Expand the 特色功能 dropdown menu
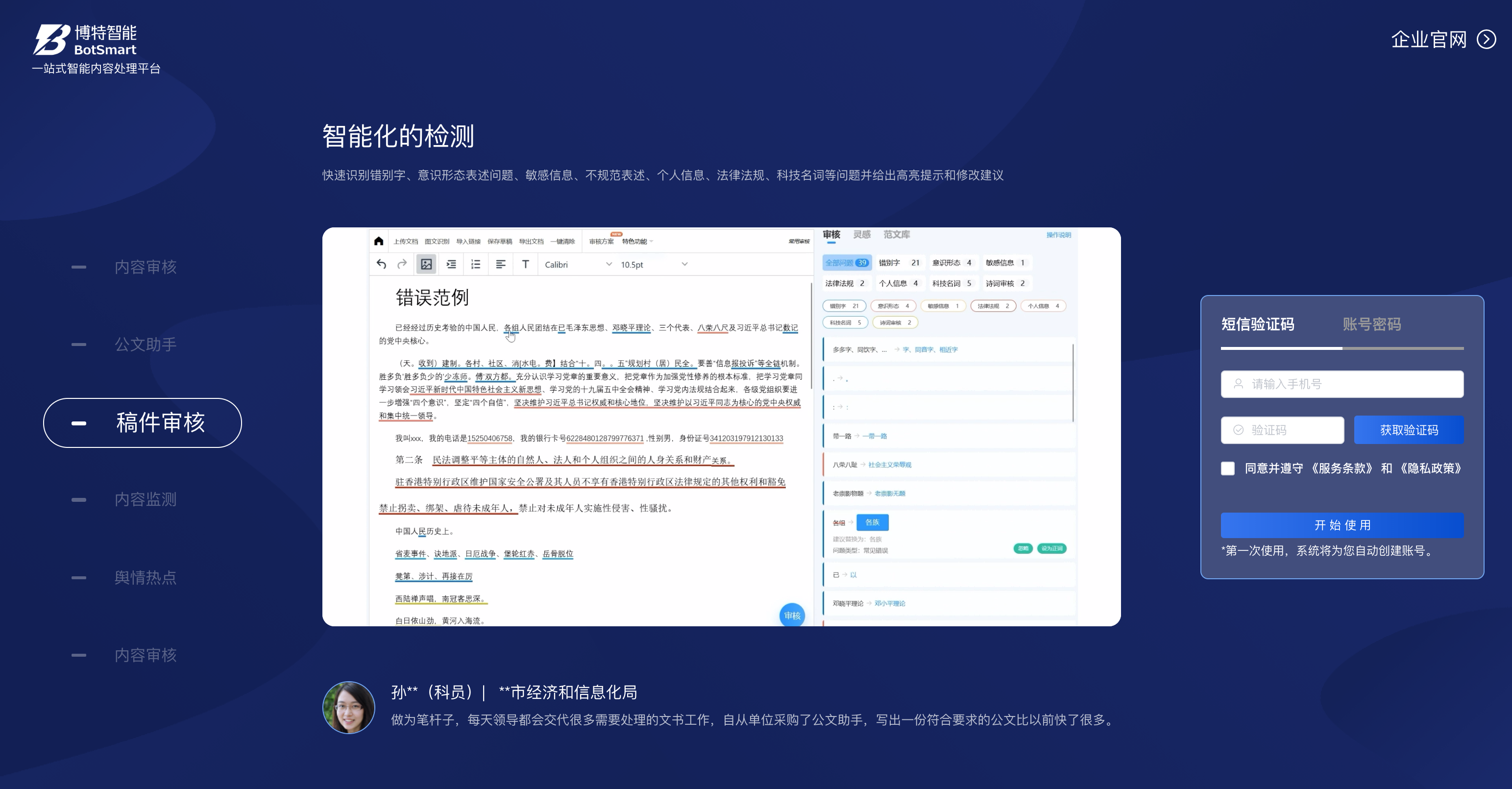The image size is (1512, 789). click(x=637, y=241)
